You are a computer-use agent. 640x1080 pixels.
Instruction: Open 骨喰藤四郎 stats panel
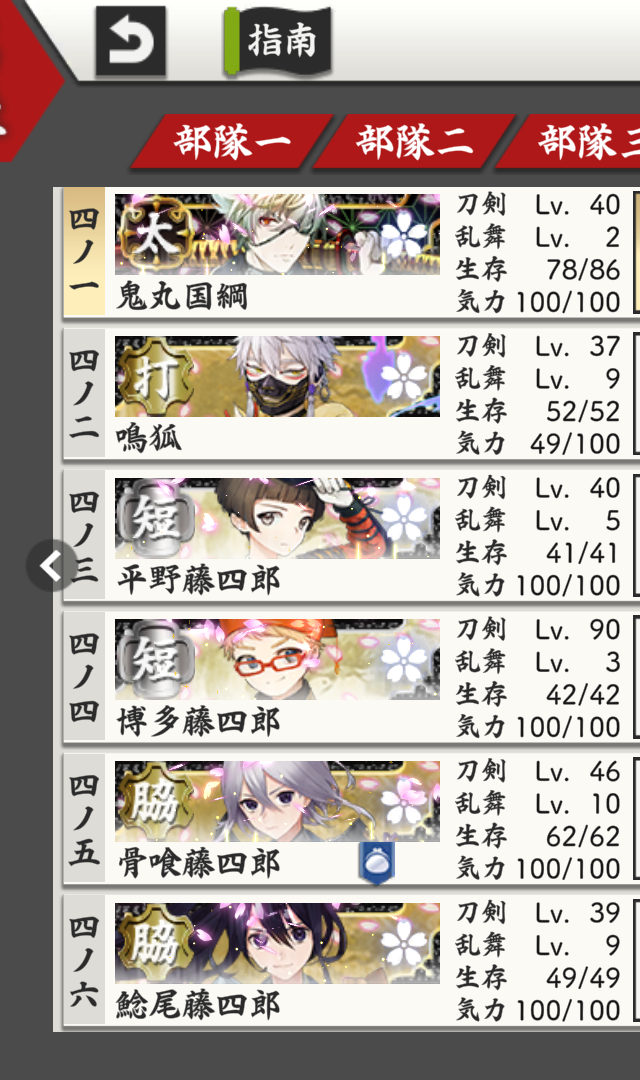pyautogui.click(x=538, y=818)
